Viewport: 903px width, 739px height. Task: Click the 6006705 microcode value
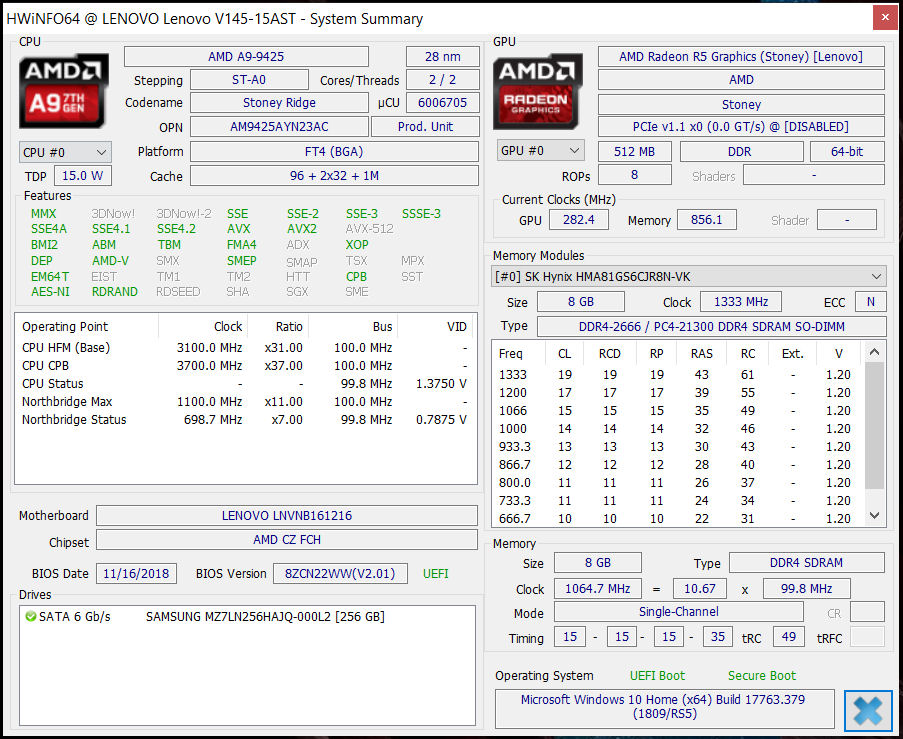click(x=442, y=103)
